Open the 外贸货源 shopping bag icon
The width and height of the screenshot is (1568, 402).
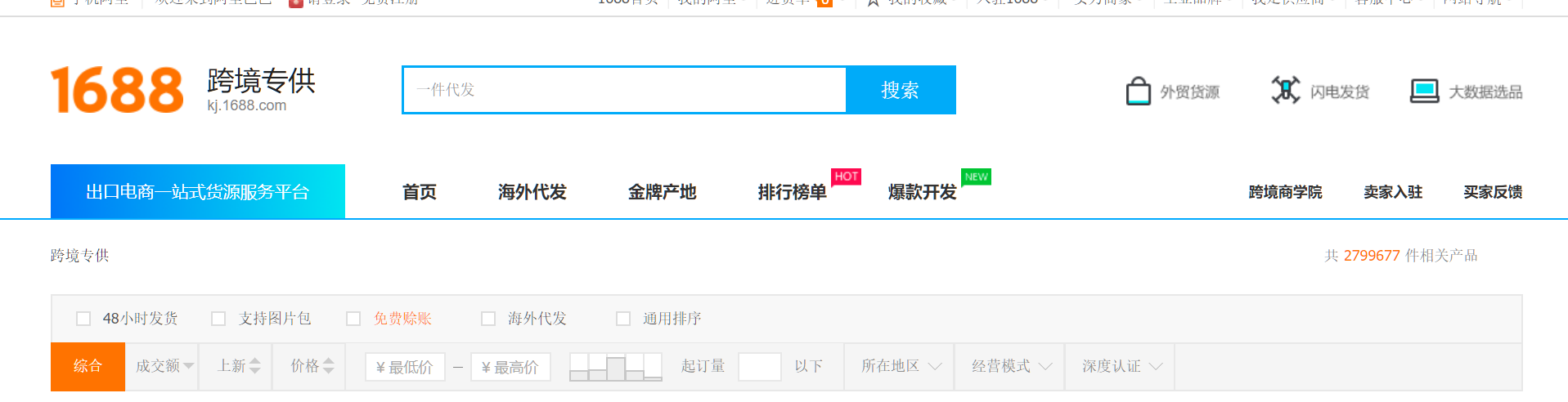click(1138, 91)
